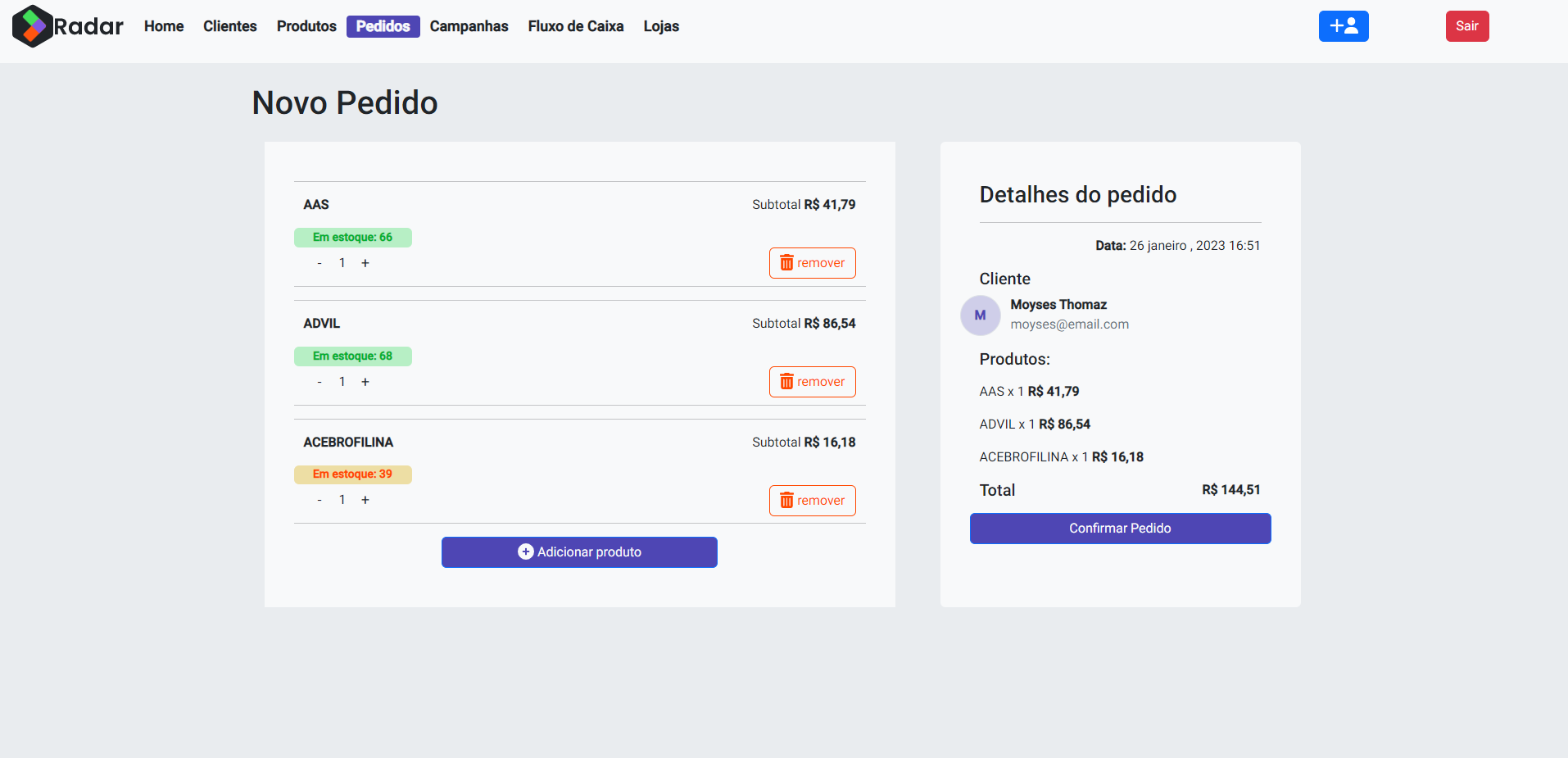Click the Radar logo icon

point(32,25)
